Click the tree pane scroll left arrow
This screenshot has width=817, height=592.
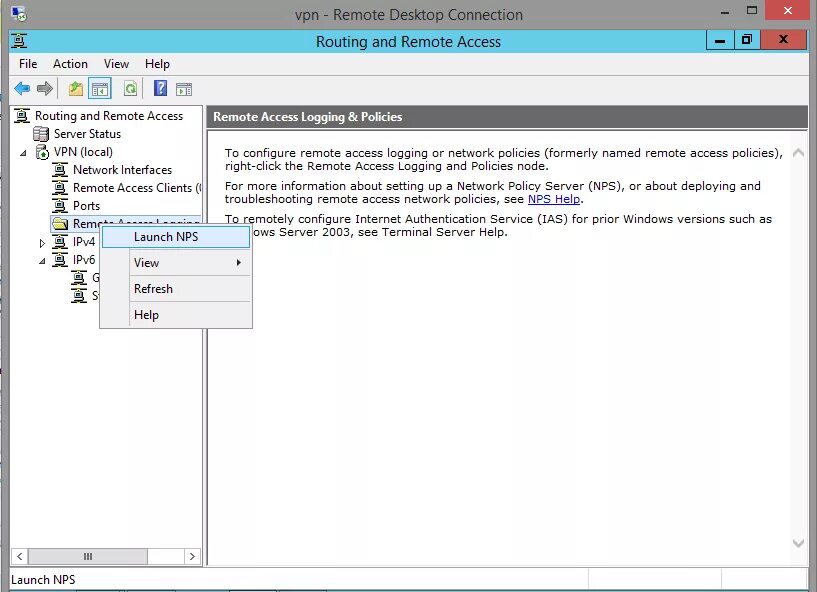pyautogui.click(x=19, y=557)
